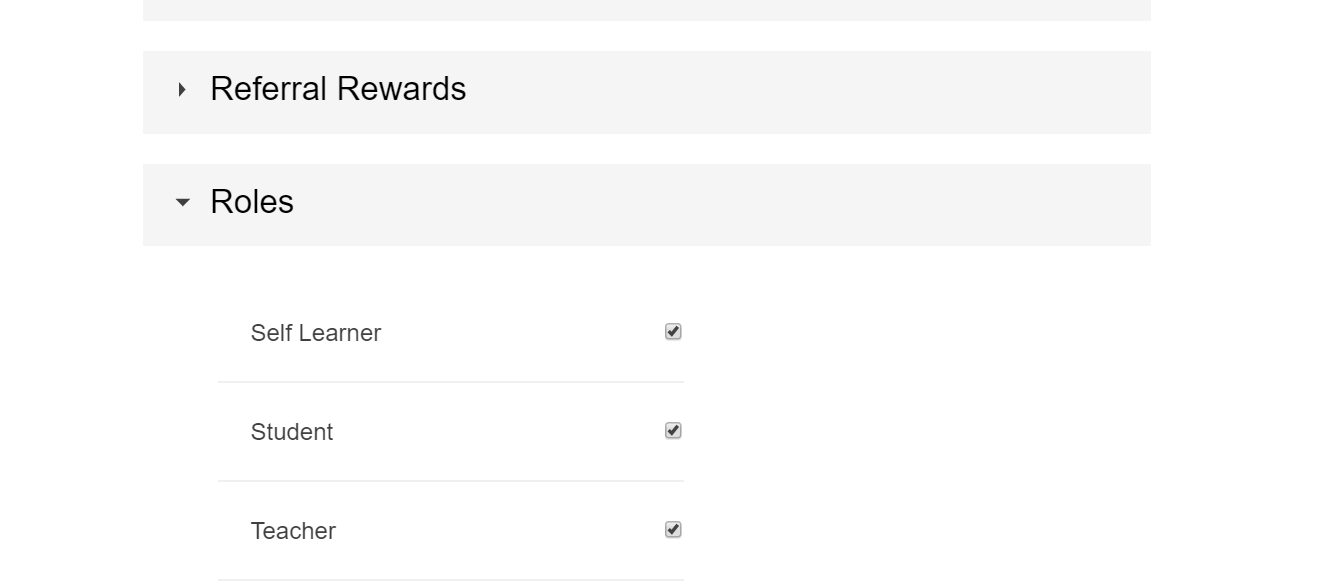Toggle the Teacher role checkbox
Image resolution: width=1331 pixels, height=584 pixels.
tap(673, 529)
